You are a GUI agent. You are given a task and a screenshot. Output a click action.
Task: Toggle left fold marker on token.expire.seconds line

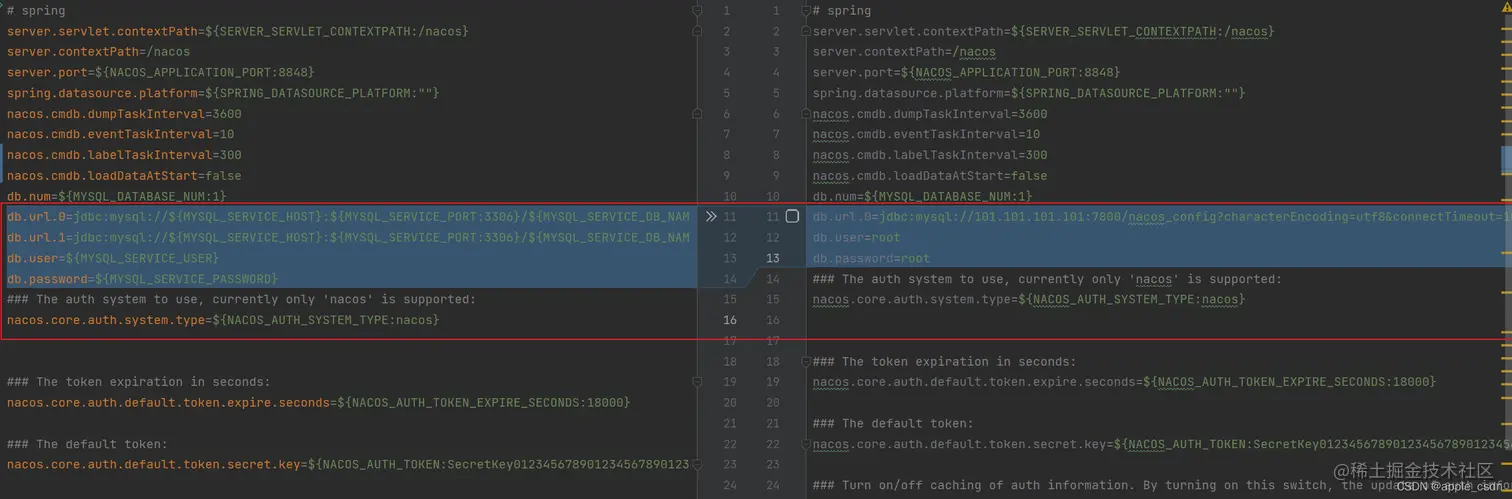pyautogui.click(x=697, y=381)
